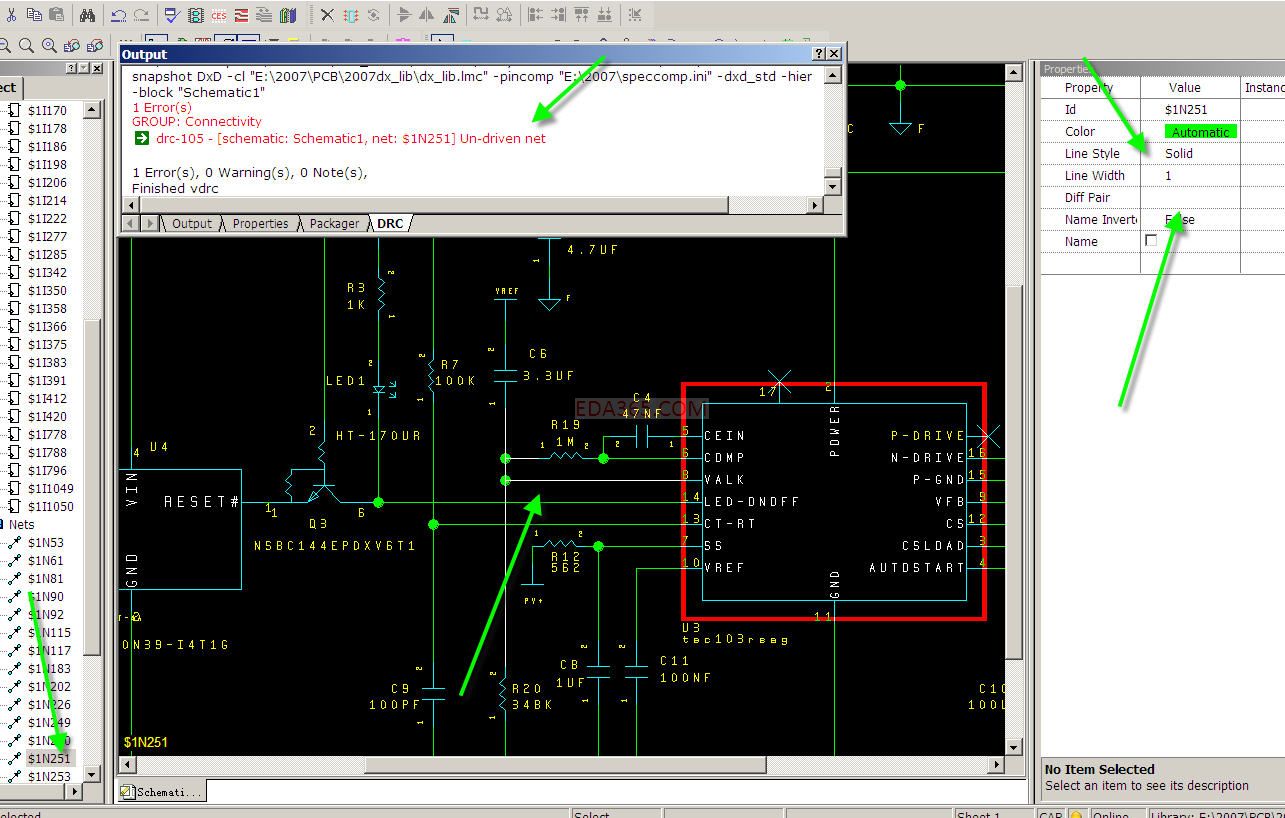1285x818 pixels.
Task: Open the CES constraint editor icon
Action: pos(218,15)
